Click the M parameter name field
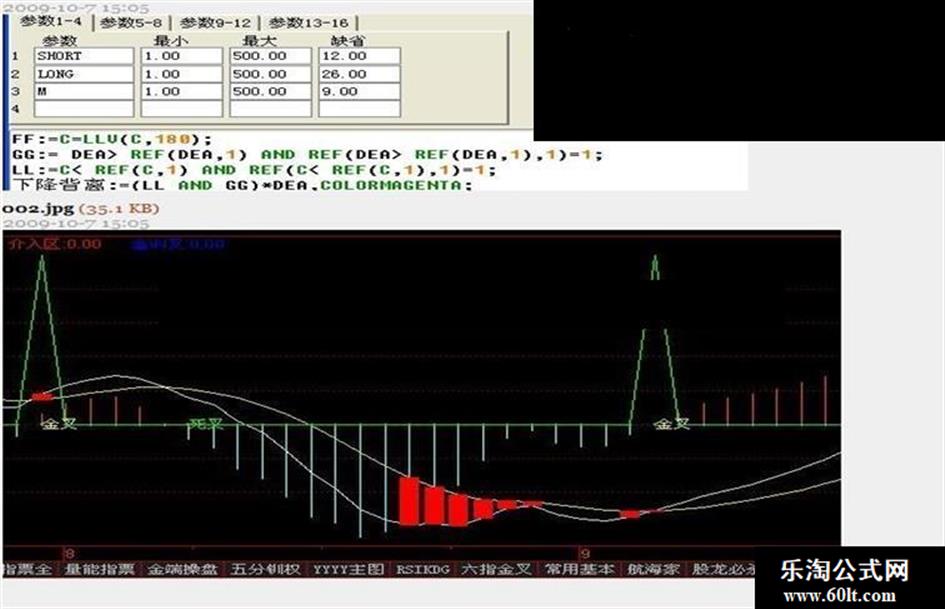945x609 pixels. coord(84,92)
